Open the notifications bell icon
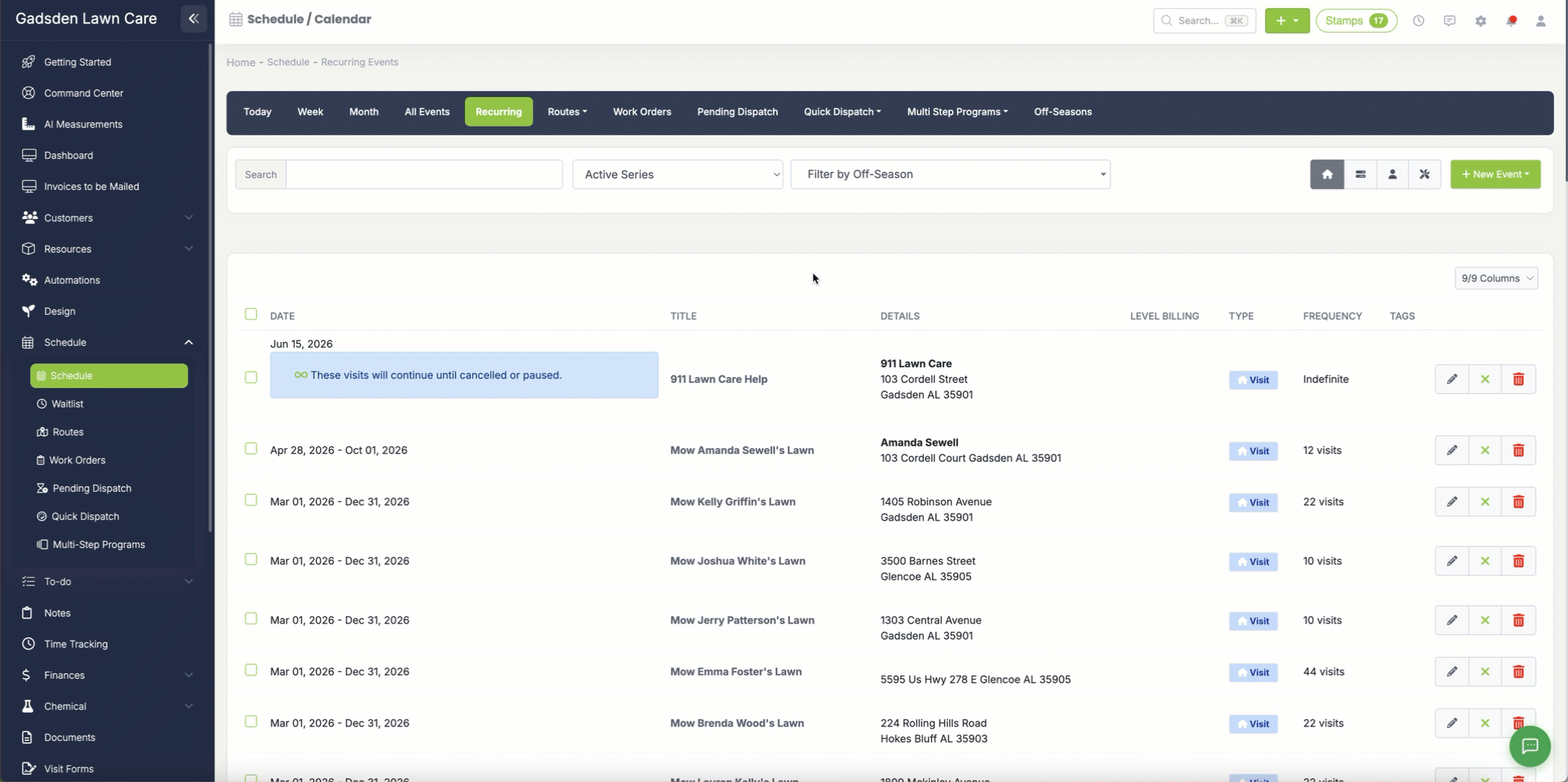 pyautogui.click(x=1511, y=21)
